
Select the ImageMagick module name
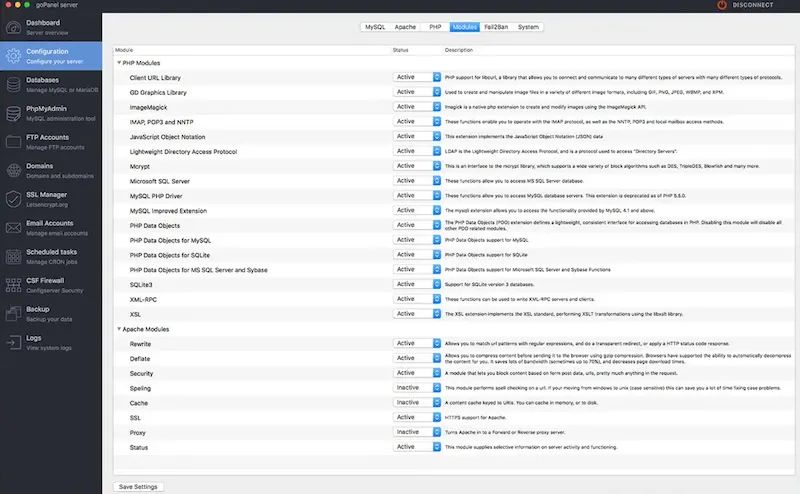tap(148, 107)
